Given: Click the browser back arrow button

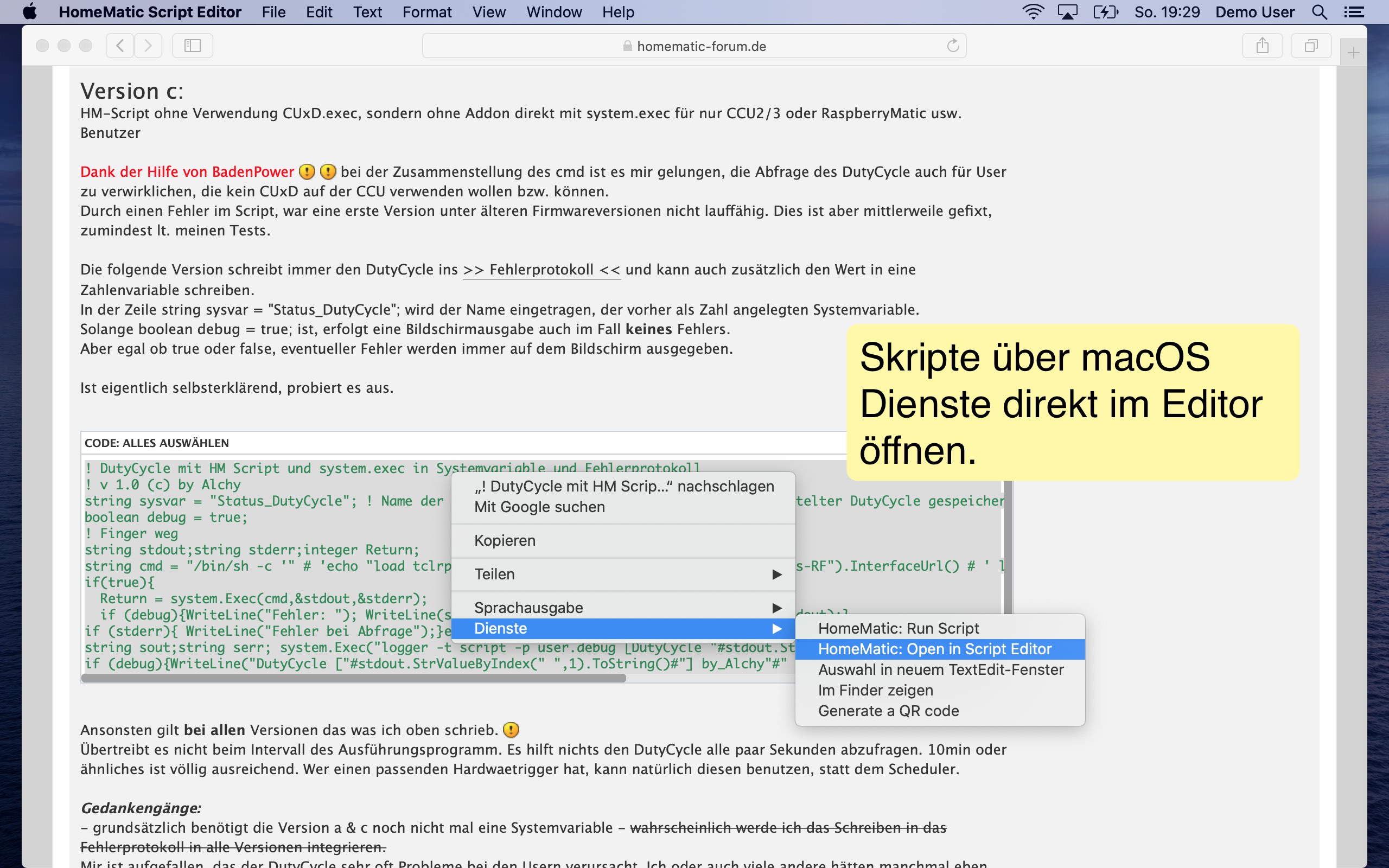Looking at the screenshot, I should point(120,46).
